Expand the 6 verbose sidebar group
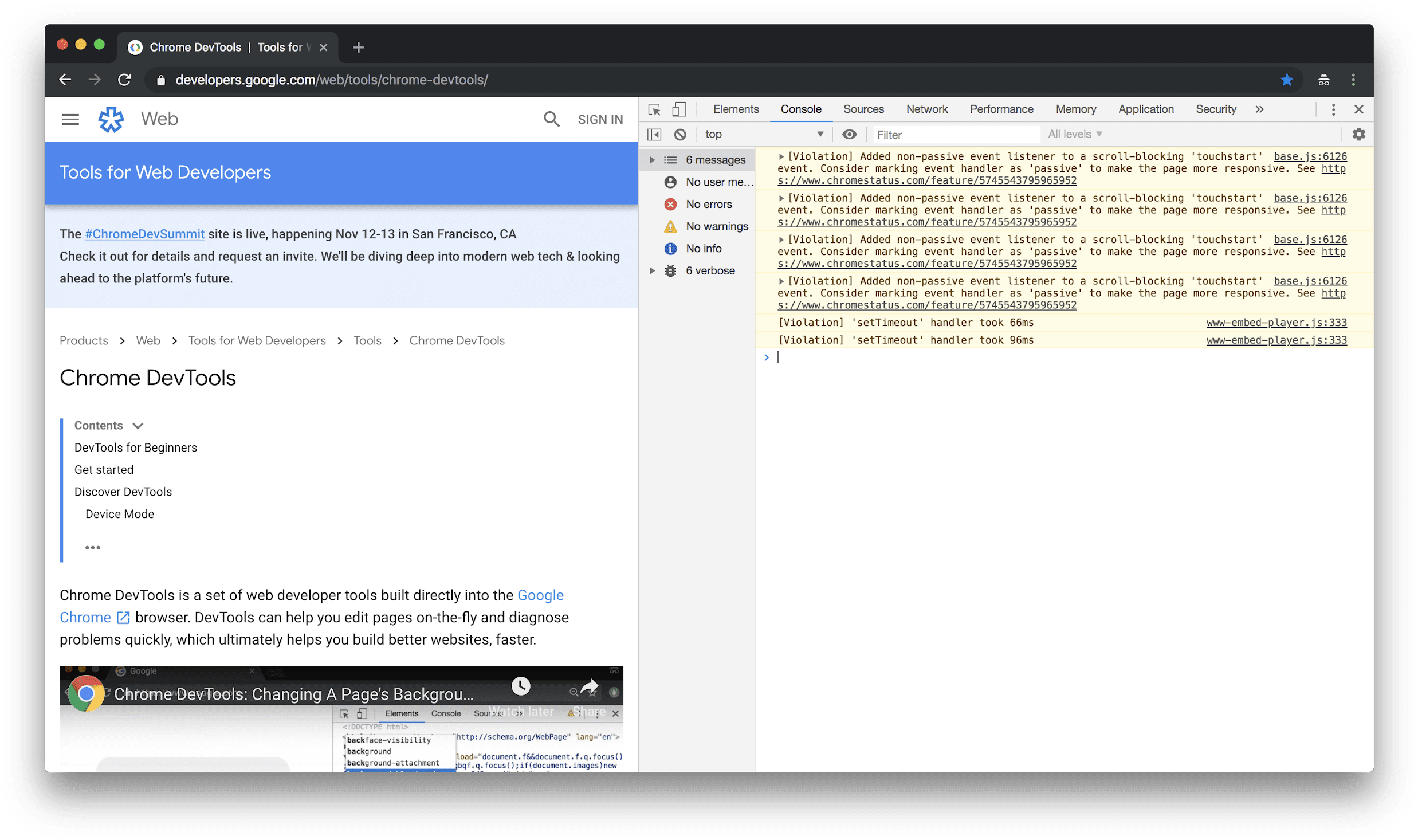This screenshot has height=840, width=1418. (x=651, y=270)
